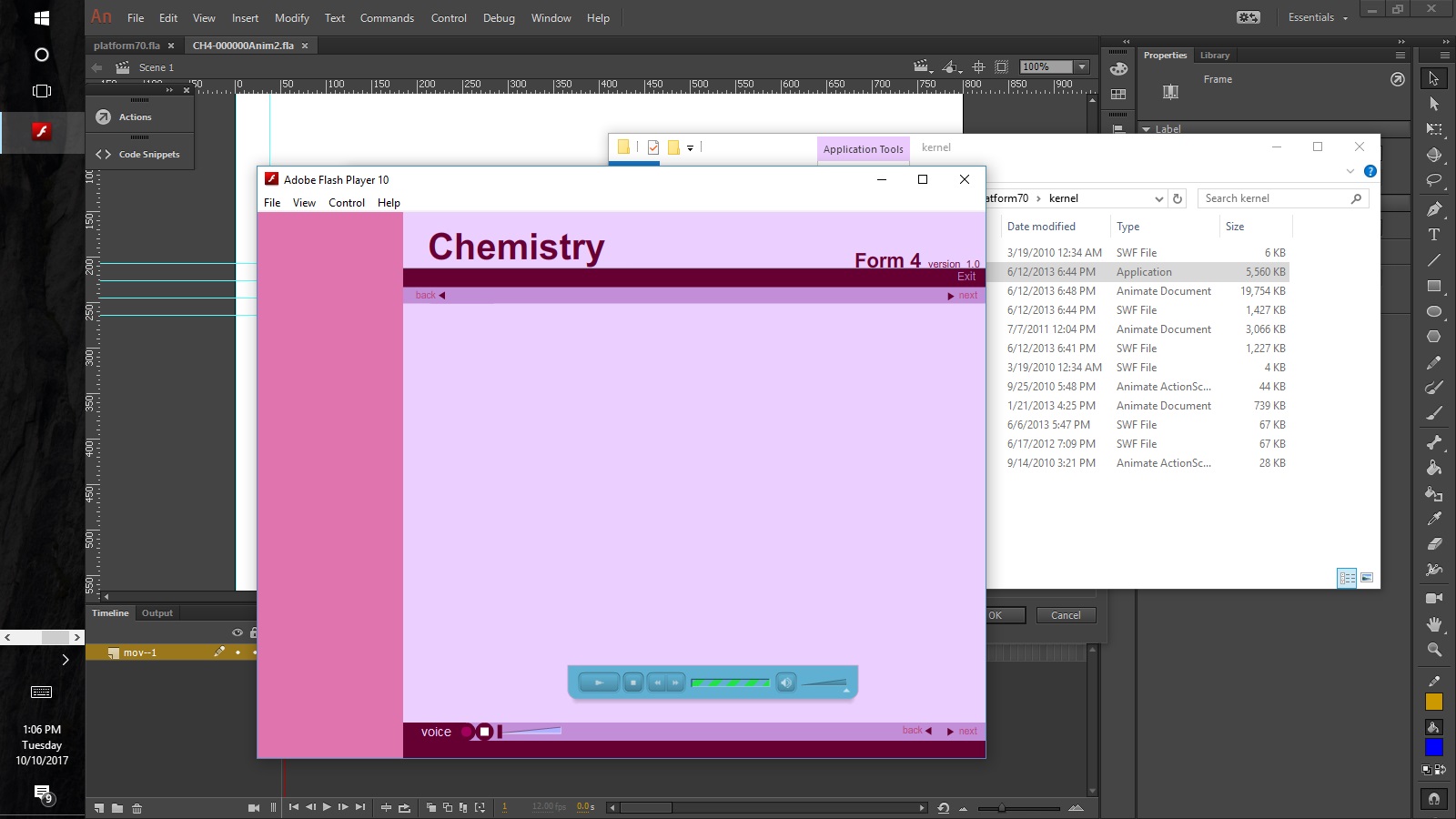Select the Camera tool
This screenshot has height=819, width=1456.
[1434, 598]
